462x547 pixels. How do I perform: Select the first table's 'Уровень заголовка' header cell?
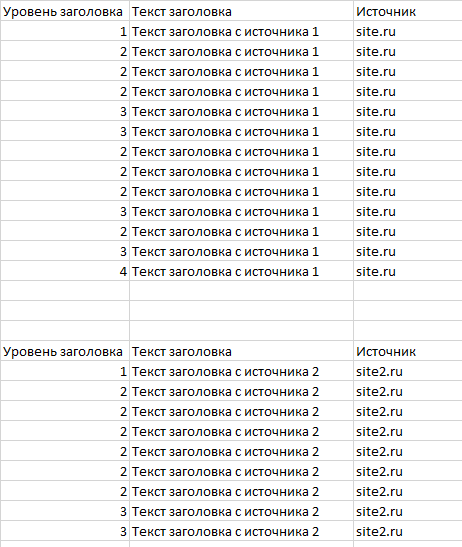click(x=65, y=12)
